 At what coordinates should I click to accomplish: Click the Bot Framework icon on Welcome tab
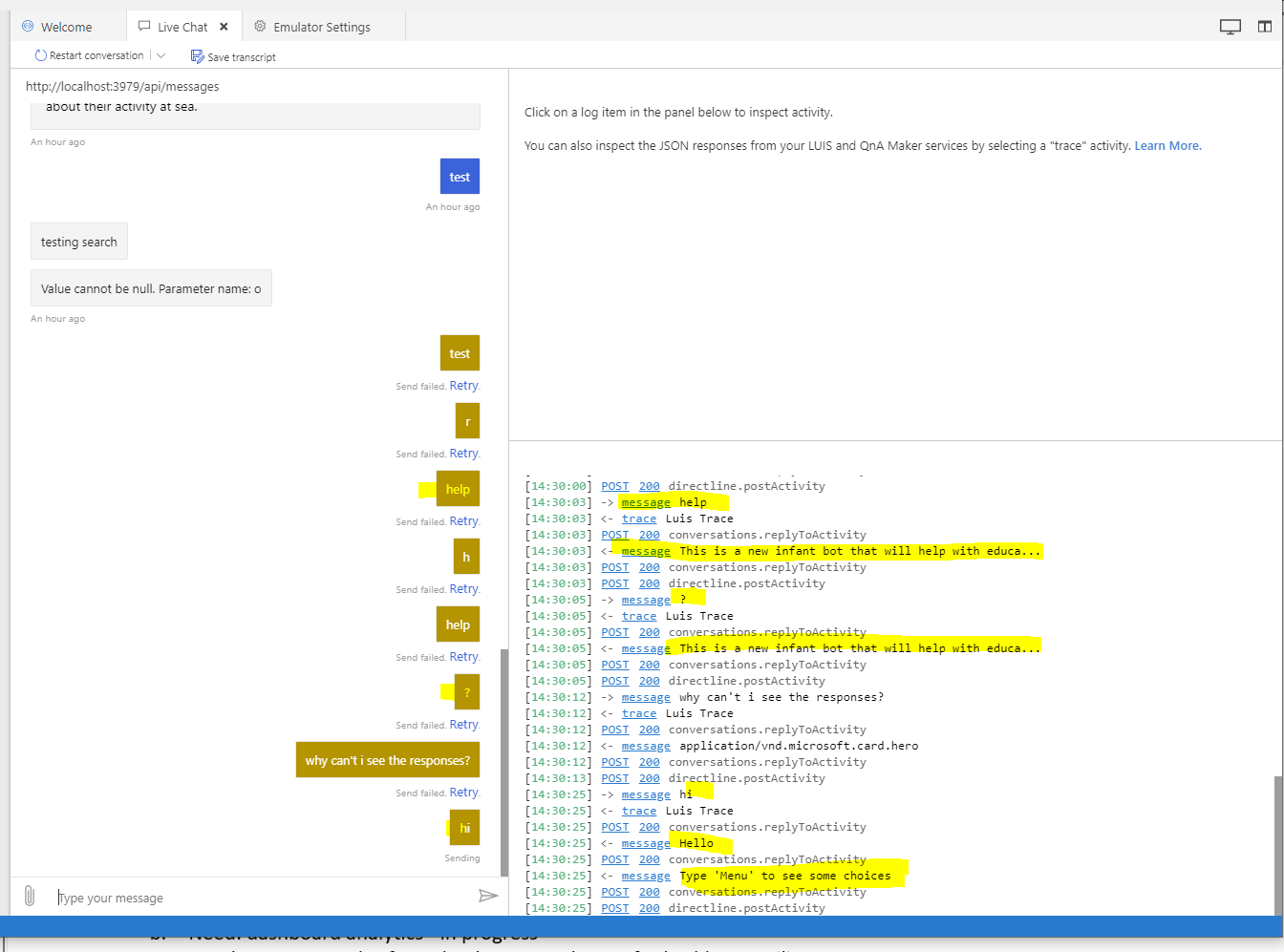pos(27,26)
